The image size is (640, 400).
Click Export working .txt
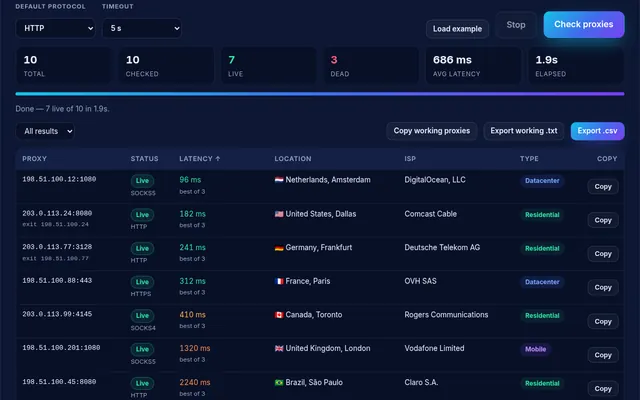524,131
